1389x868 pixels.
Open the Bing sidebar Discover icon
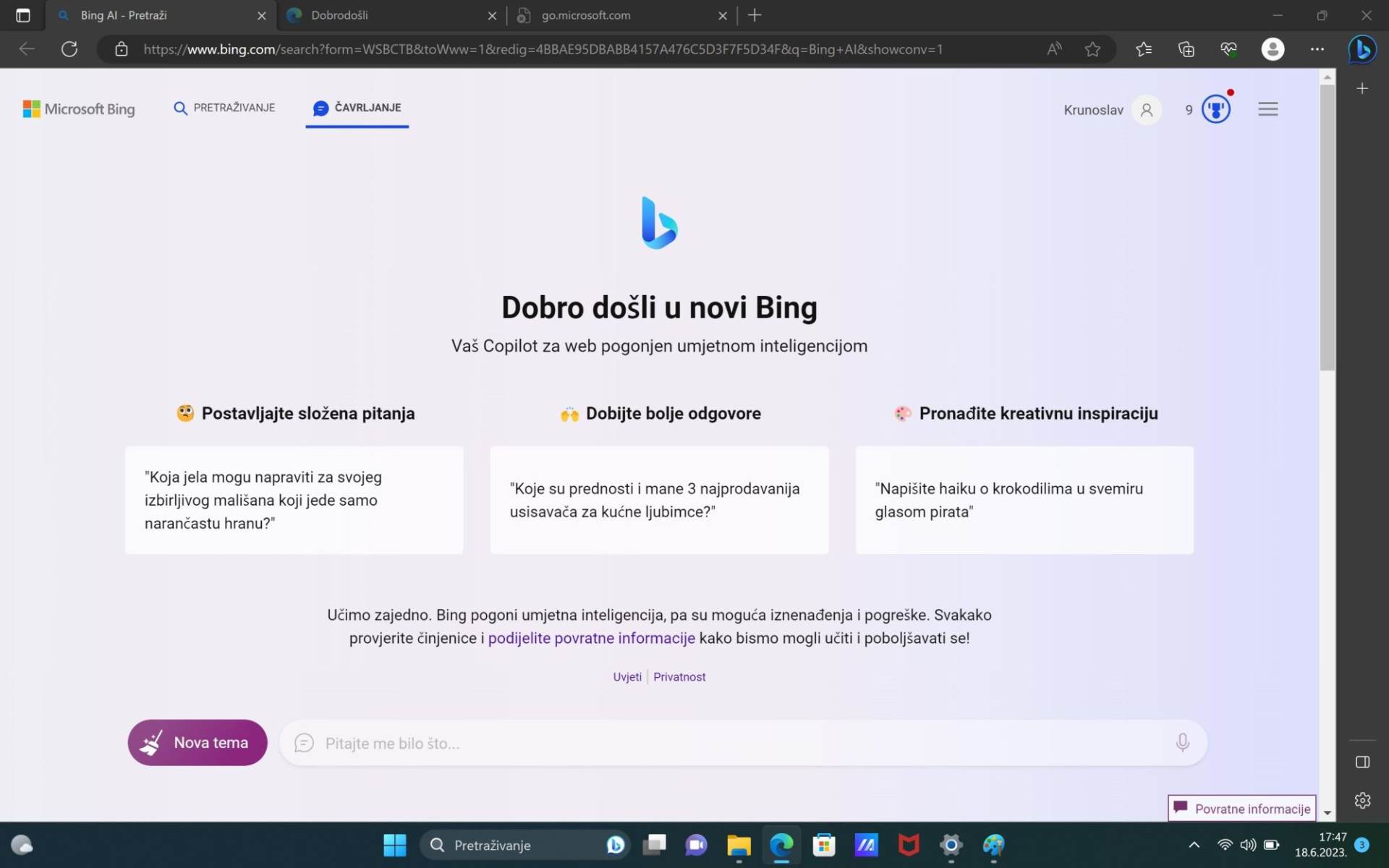[1362, 49]
